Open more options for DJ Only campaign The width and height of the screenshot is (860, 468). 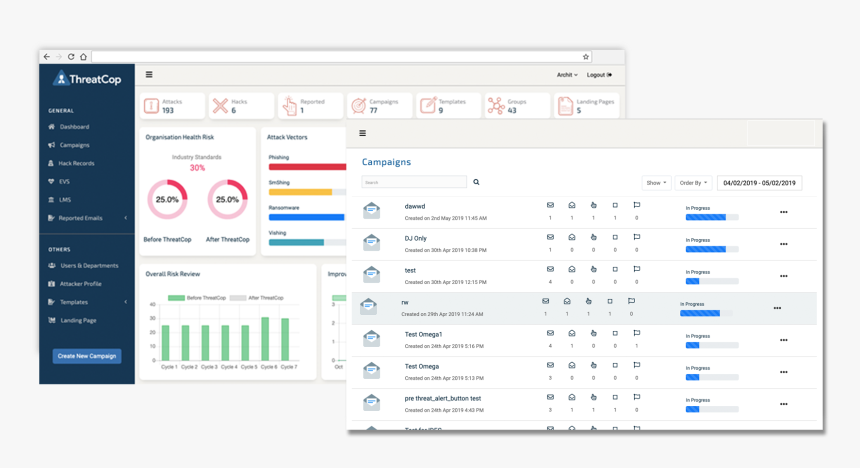tap(783, 244)
